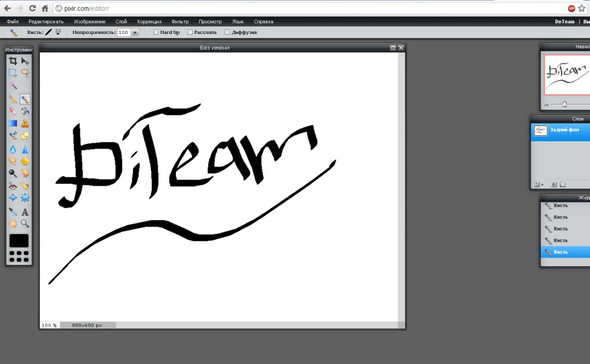Select the Pencil tool
The width and height of the screenshot is (590, 364).
pyautogui.click(x=13, y=99)
